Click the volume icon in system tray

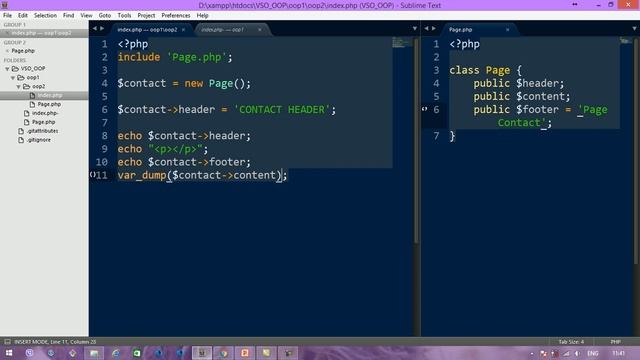click(576, 353)
